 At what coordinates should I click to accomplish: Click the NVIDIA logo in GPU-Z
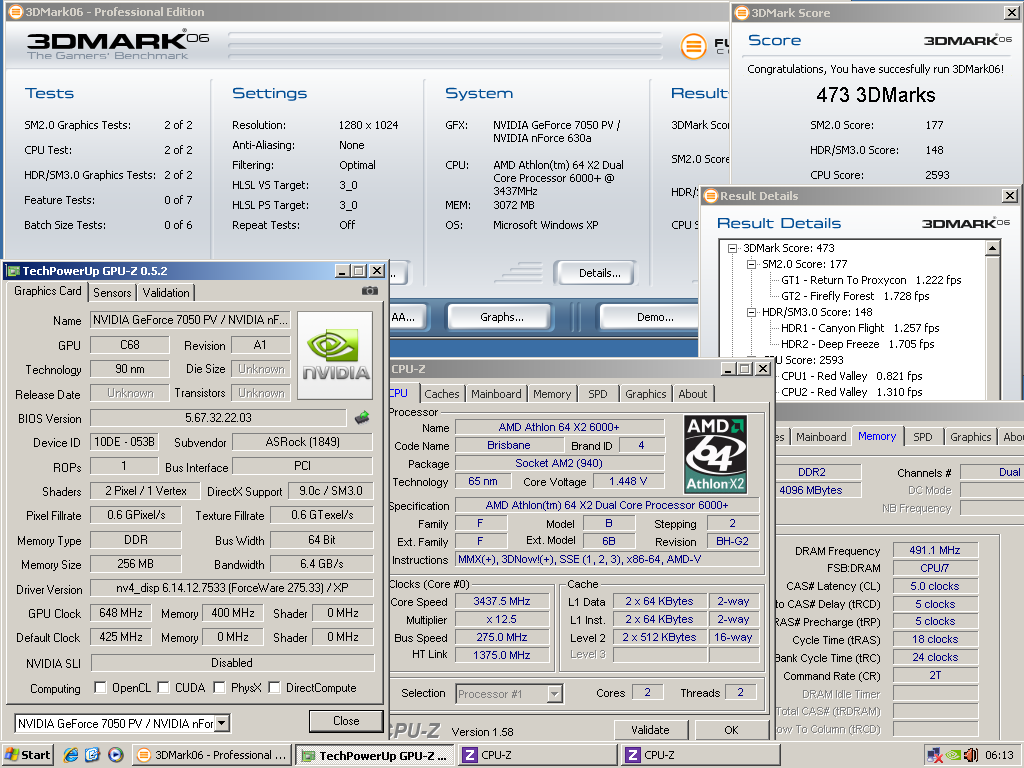(x=335, y=355)
